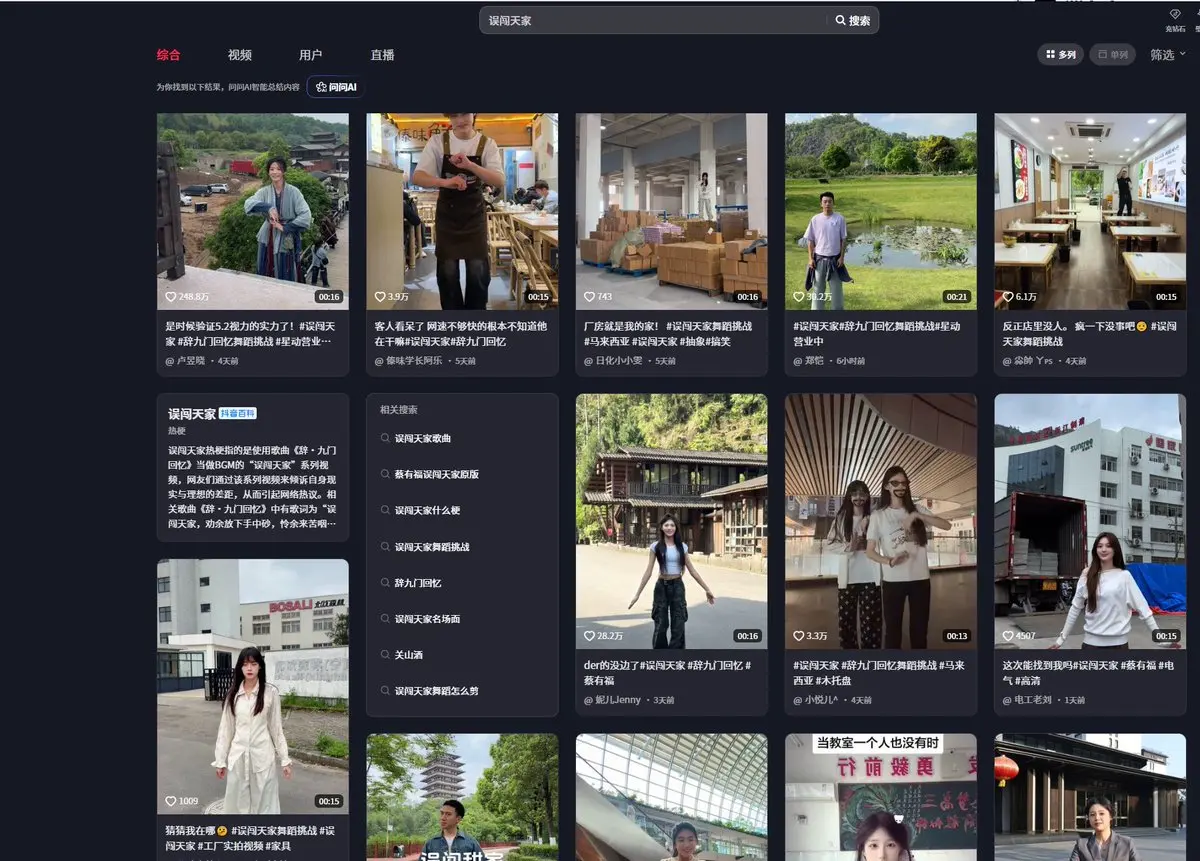
Task: Visit author 郑恺's profile
Action: coord(813,361)
